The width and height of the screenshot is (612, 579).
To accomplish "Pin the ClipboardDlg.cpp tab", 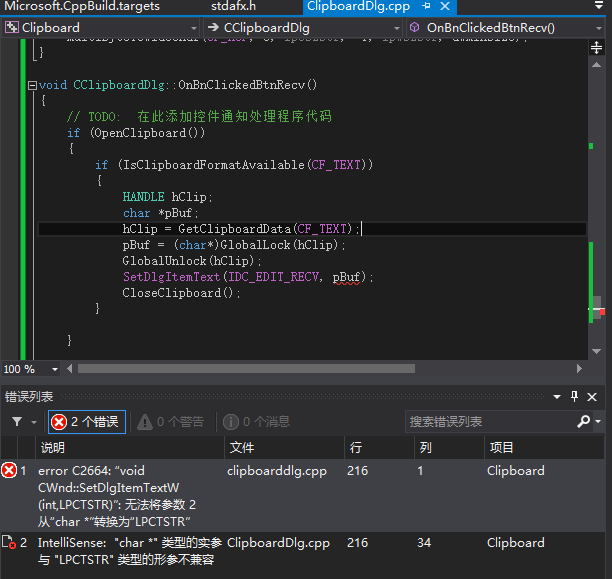I will [427, 6].
